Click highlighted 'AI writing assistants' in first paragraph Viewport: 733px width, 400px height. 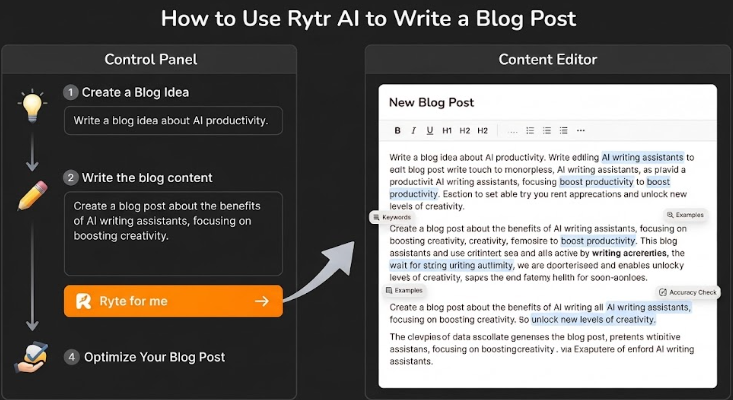(x=642, y=157)
